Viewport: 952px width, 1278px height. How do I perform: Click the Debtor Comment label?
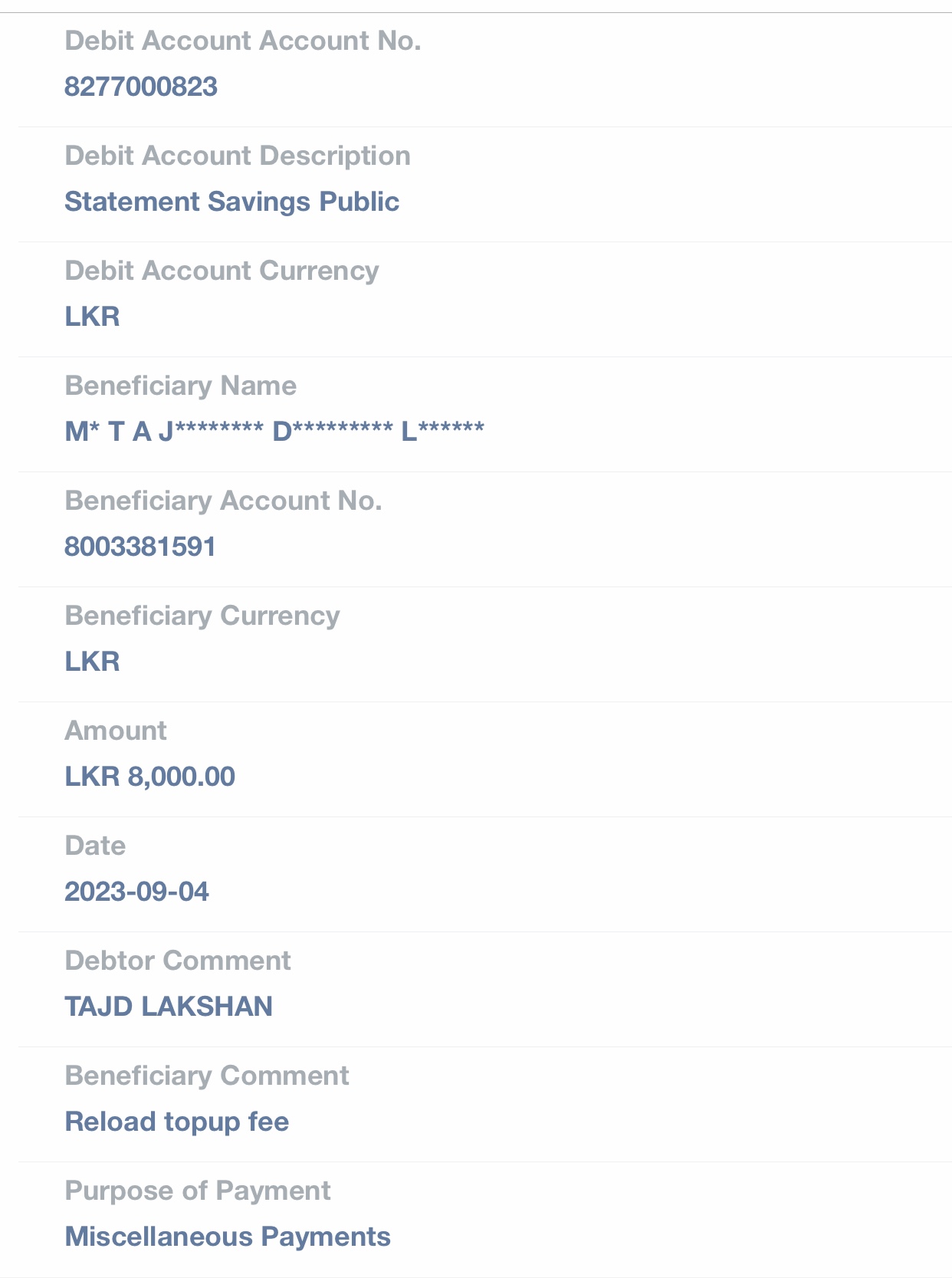coord(178,961)
